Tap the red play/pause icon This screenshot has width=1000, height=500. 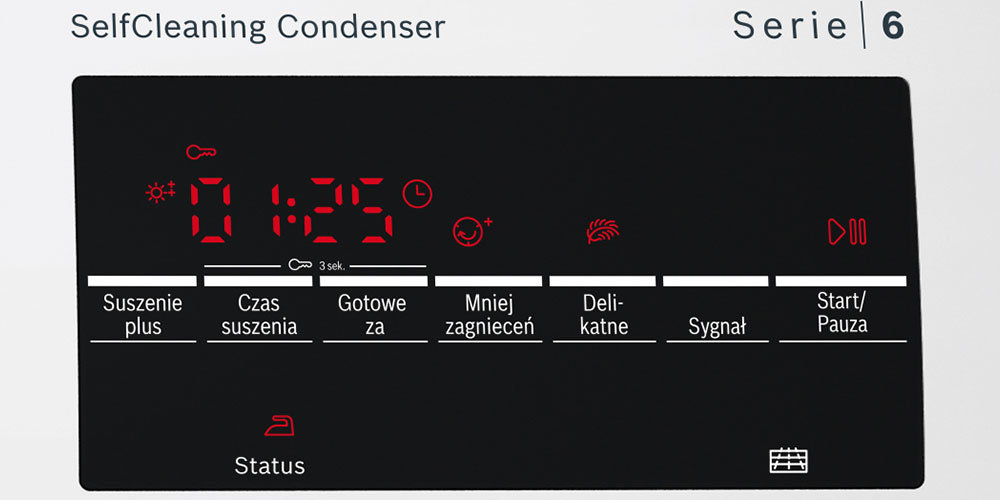coord(847,232)
